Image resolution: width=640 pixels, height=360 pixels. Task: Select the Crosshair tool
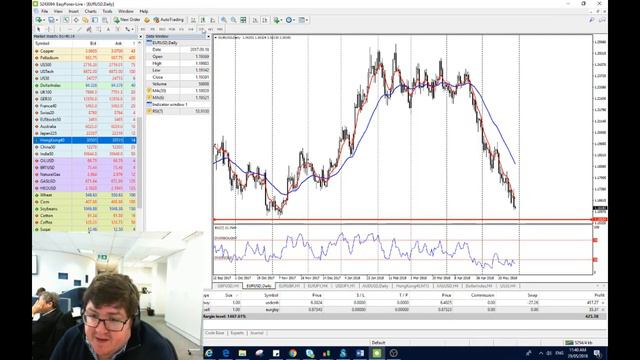pyautogui.click(x=49, y=29)
